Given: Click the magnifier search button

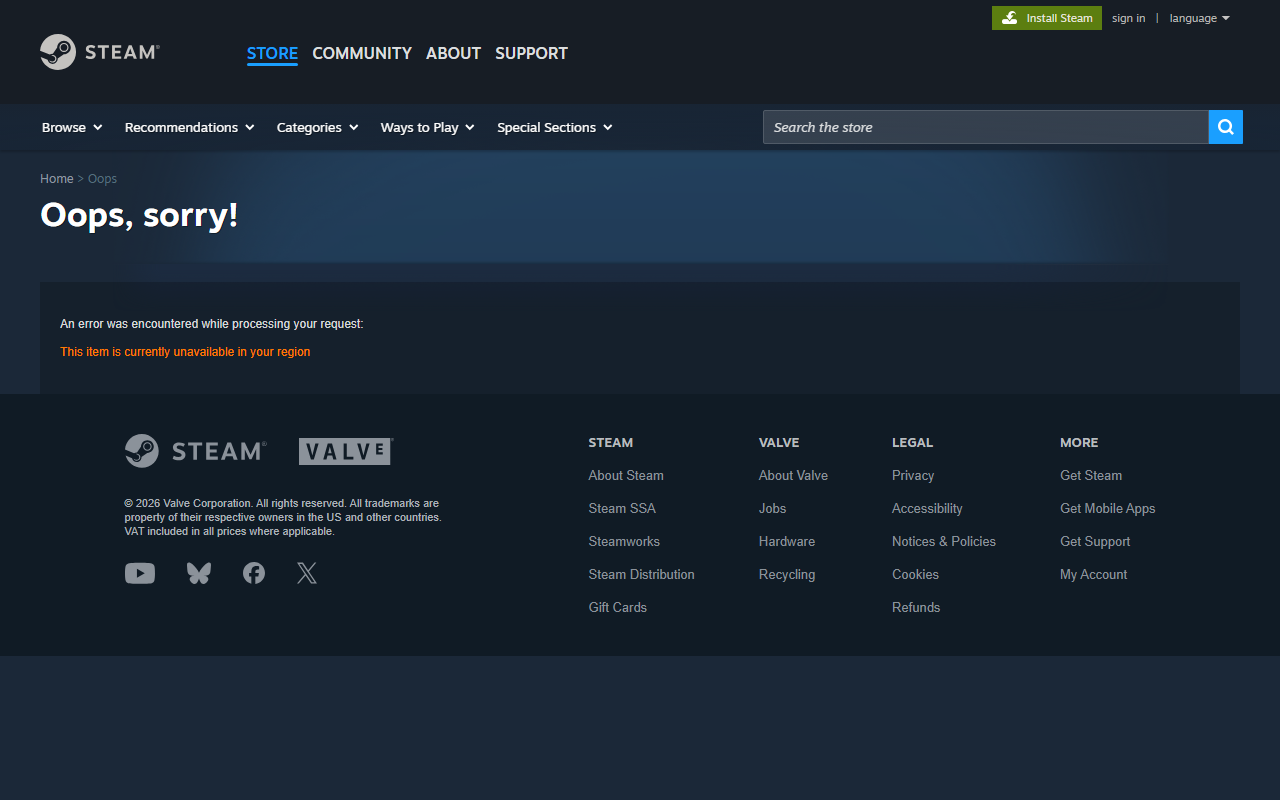Looking at the screenshot, I should (x=1226, y=127).
